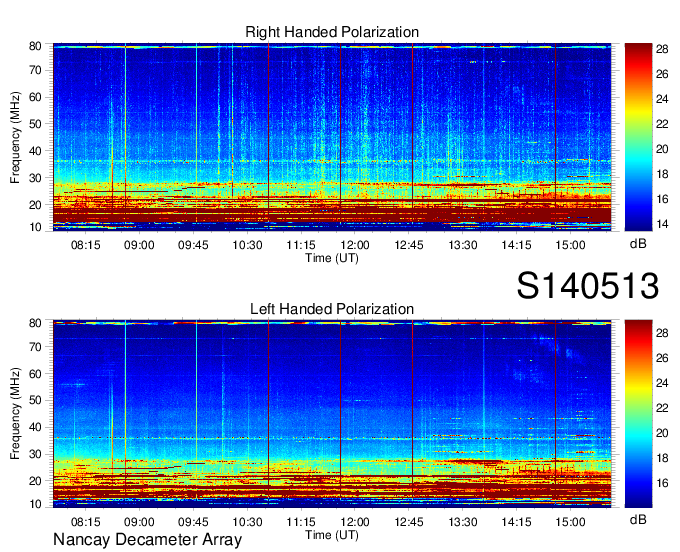The height and width of the screenshot is (552, 680).
Task: Click 20 MHz tick on Left Handed frequency axis
Action: tap(35, 481)
